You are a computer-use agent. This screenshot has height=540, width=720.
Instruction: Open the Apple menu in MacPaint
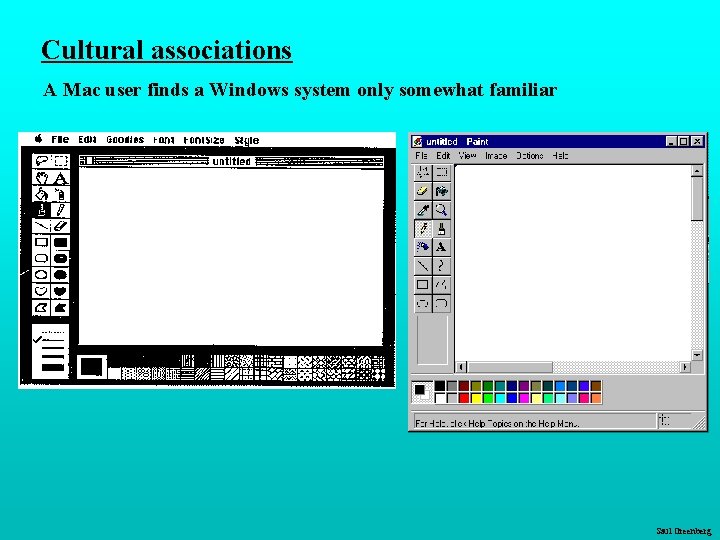point(39,139)
